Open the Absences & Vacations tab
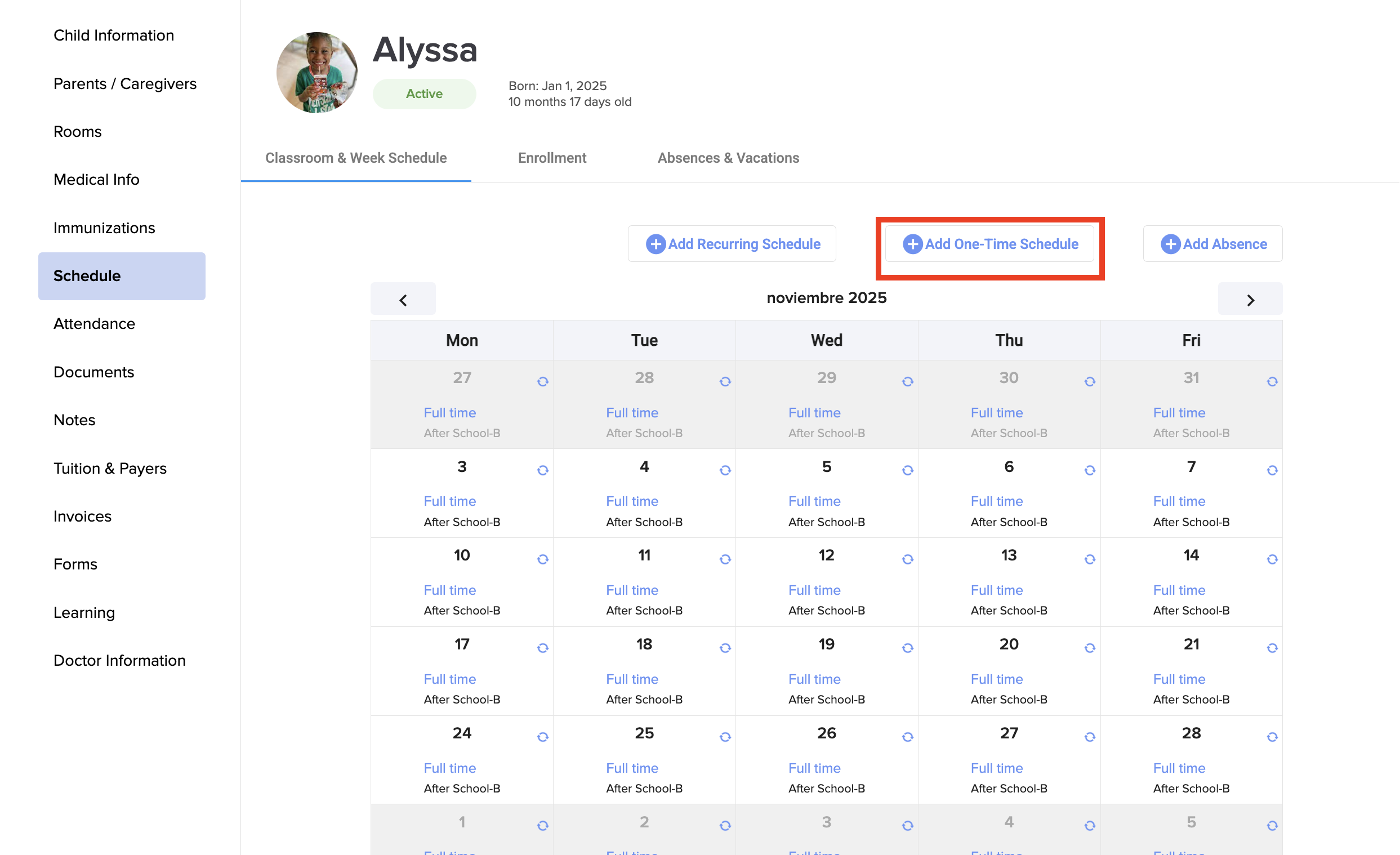Image resolution: width=1400 pixels, height=855 pixels. pyautogui.click(x=728, y=158)
